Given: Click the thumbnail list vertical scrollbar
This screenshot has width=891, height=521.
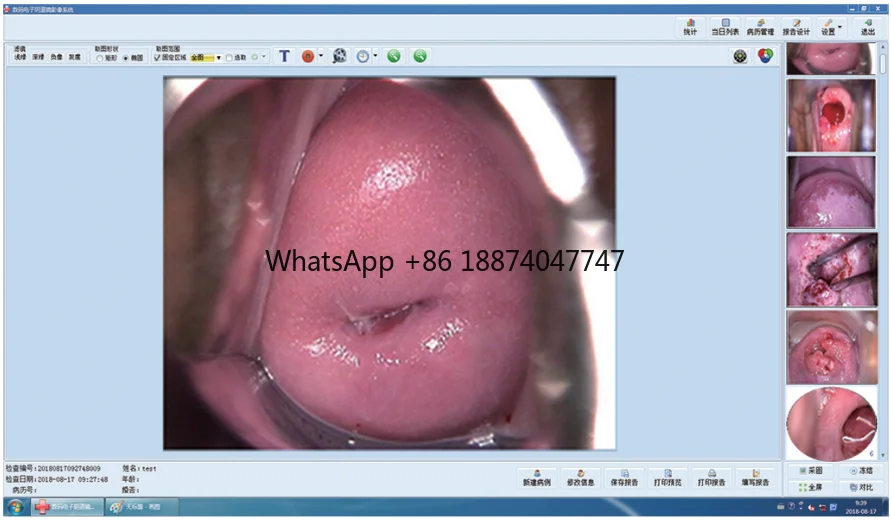Looking at the screenshot, I should [x=883, y=64].
